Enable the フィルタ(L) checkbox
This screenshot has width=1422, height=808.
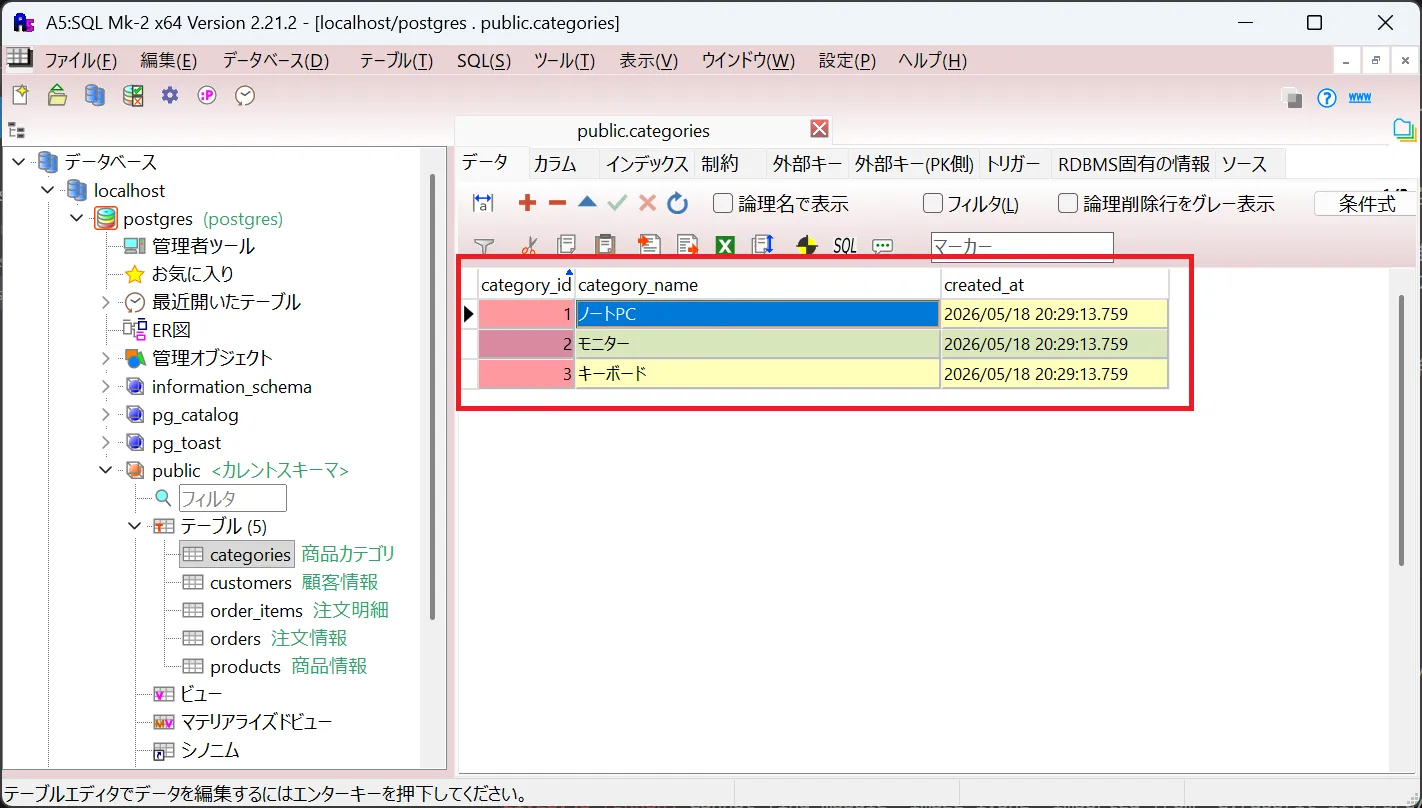point(933,204)
